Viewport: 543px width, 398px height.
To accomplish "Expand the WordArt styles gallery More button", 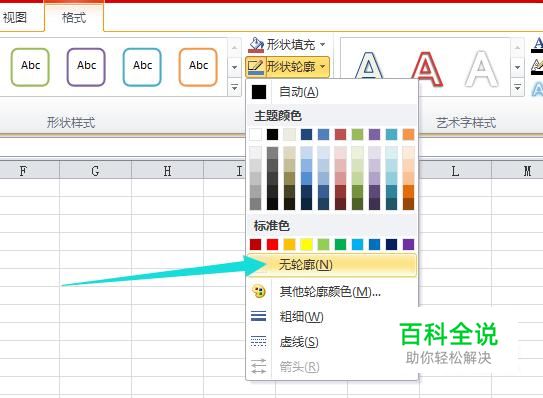I will [517, 87].
